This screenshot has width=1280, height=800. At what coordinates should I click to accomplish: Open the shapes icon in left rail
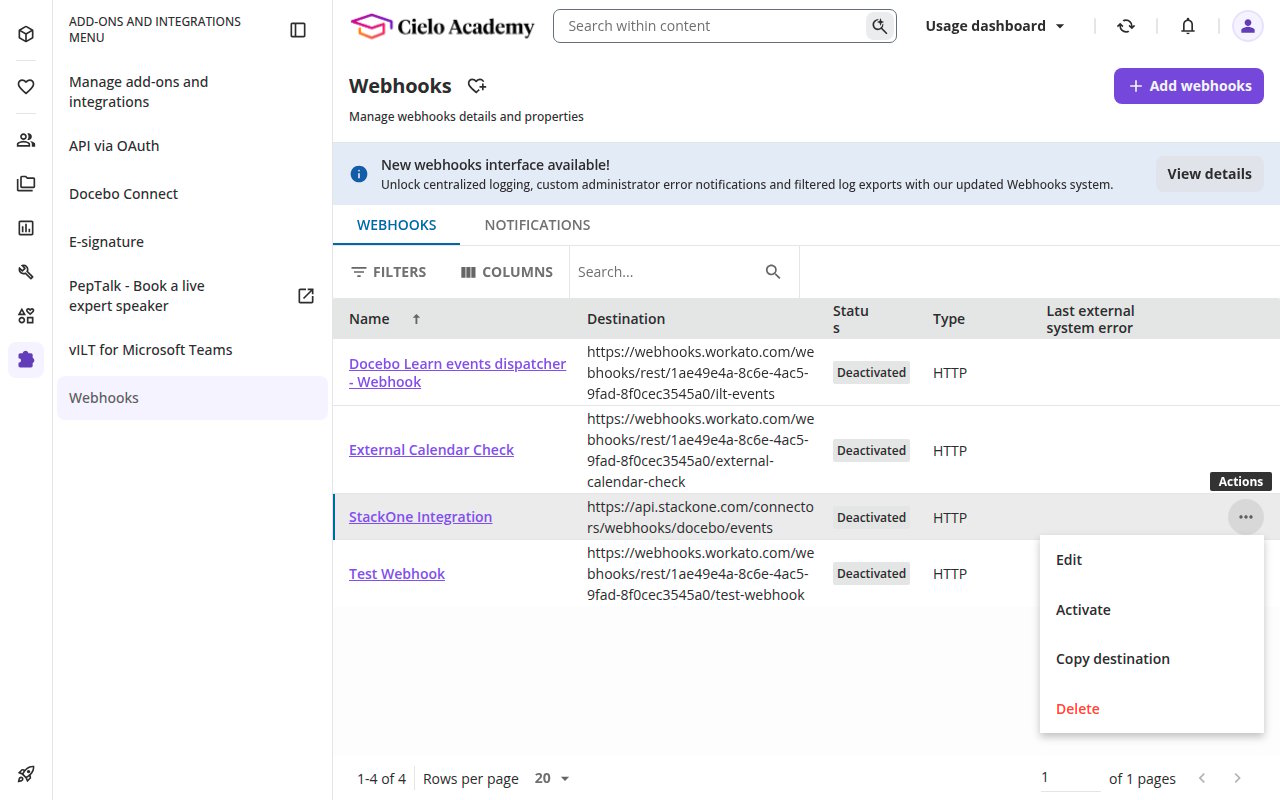click(26, 316)
